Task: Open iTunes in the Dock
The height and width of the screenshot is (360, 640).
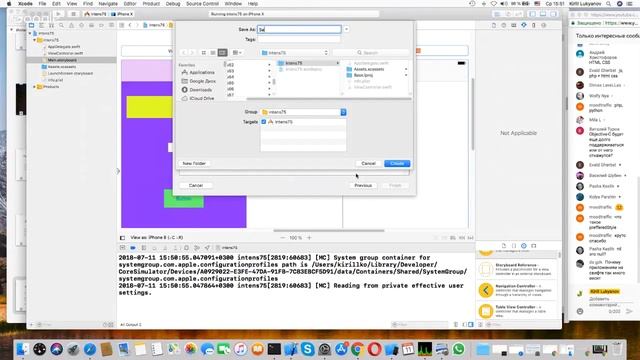Action: [x=240, y=349]
